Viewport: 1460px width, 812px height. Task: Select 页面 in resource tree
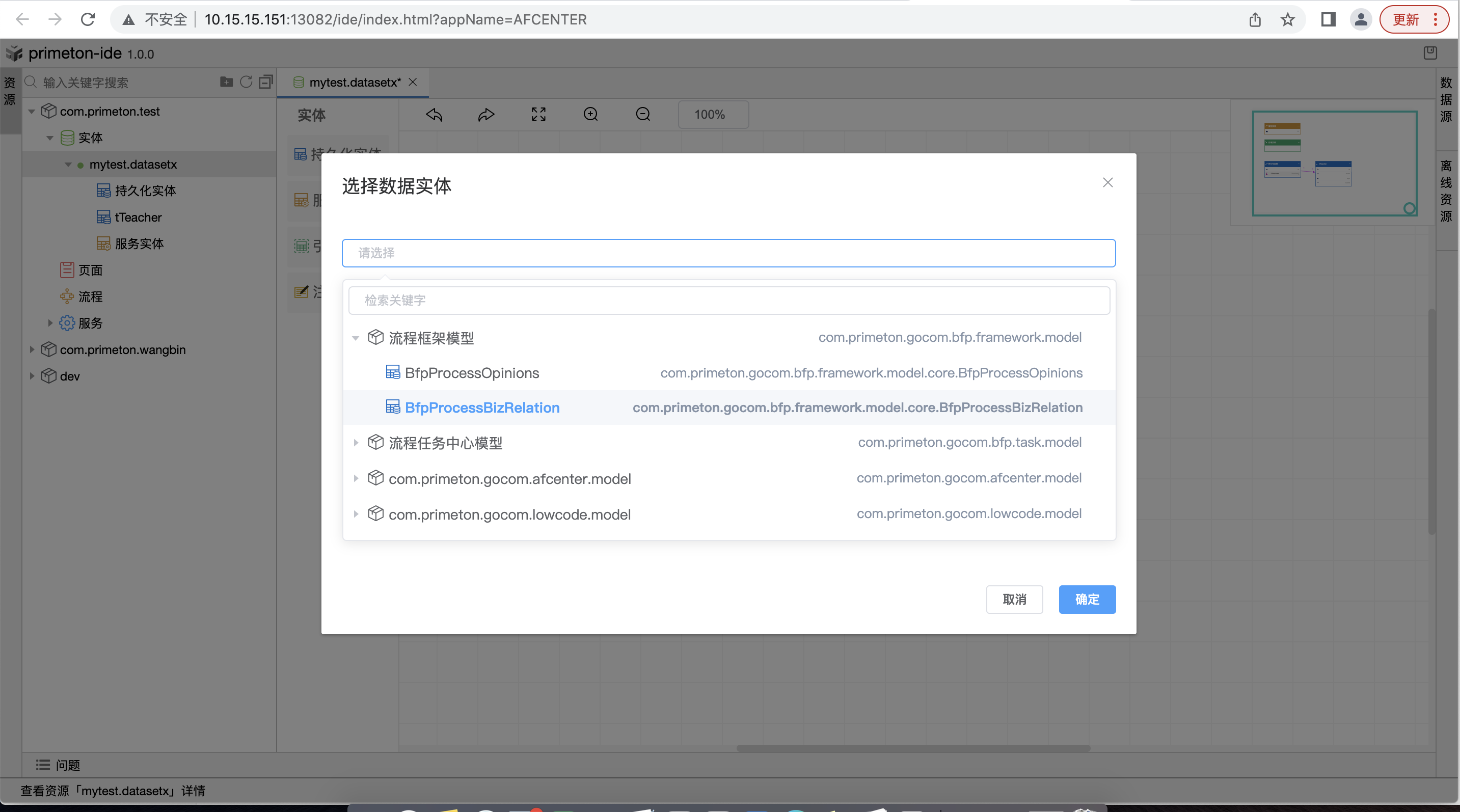(90, 270)
